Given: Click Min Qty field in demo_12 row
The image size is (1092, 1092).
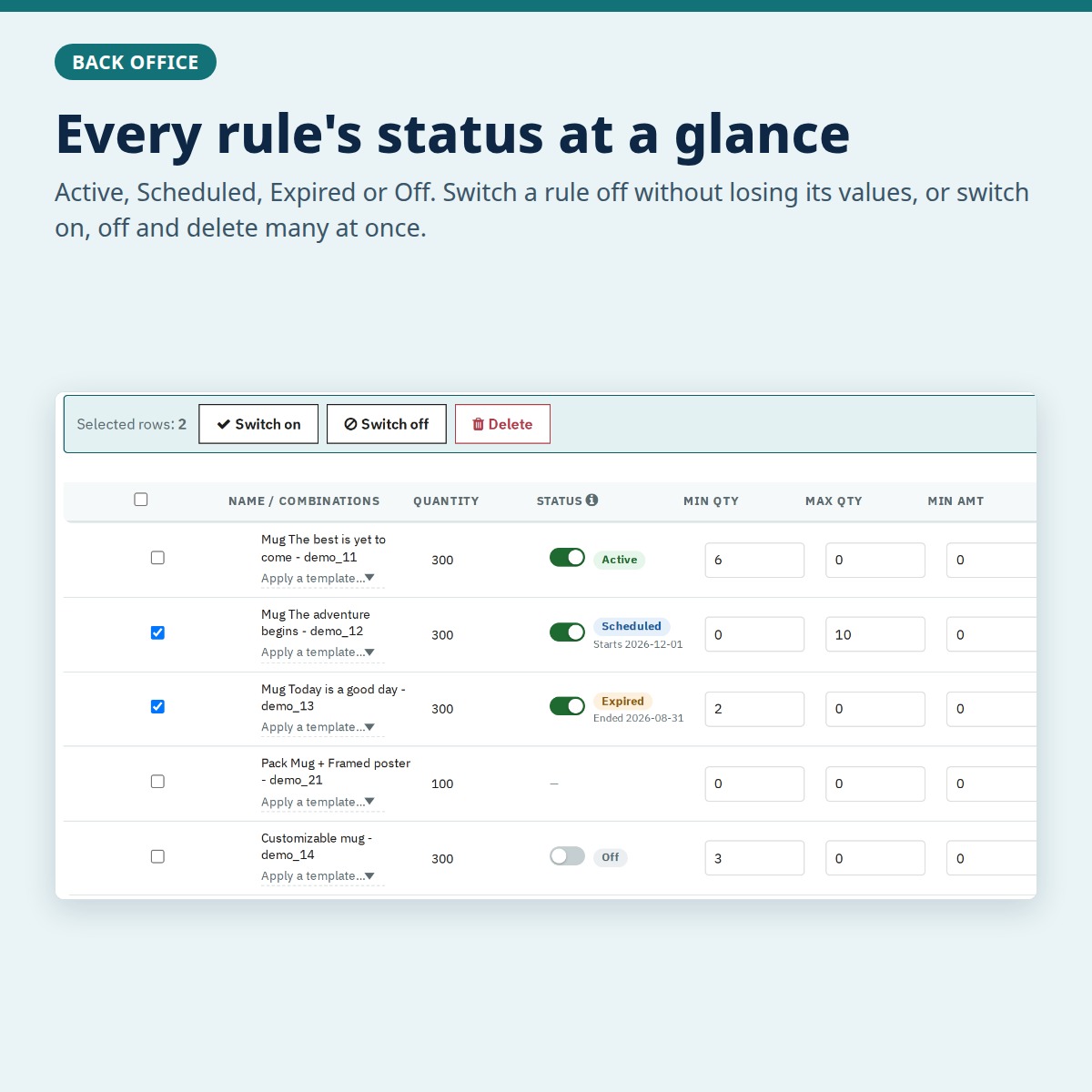Looking at the screenshot, I should click(754, 634).
